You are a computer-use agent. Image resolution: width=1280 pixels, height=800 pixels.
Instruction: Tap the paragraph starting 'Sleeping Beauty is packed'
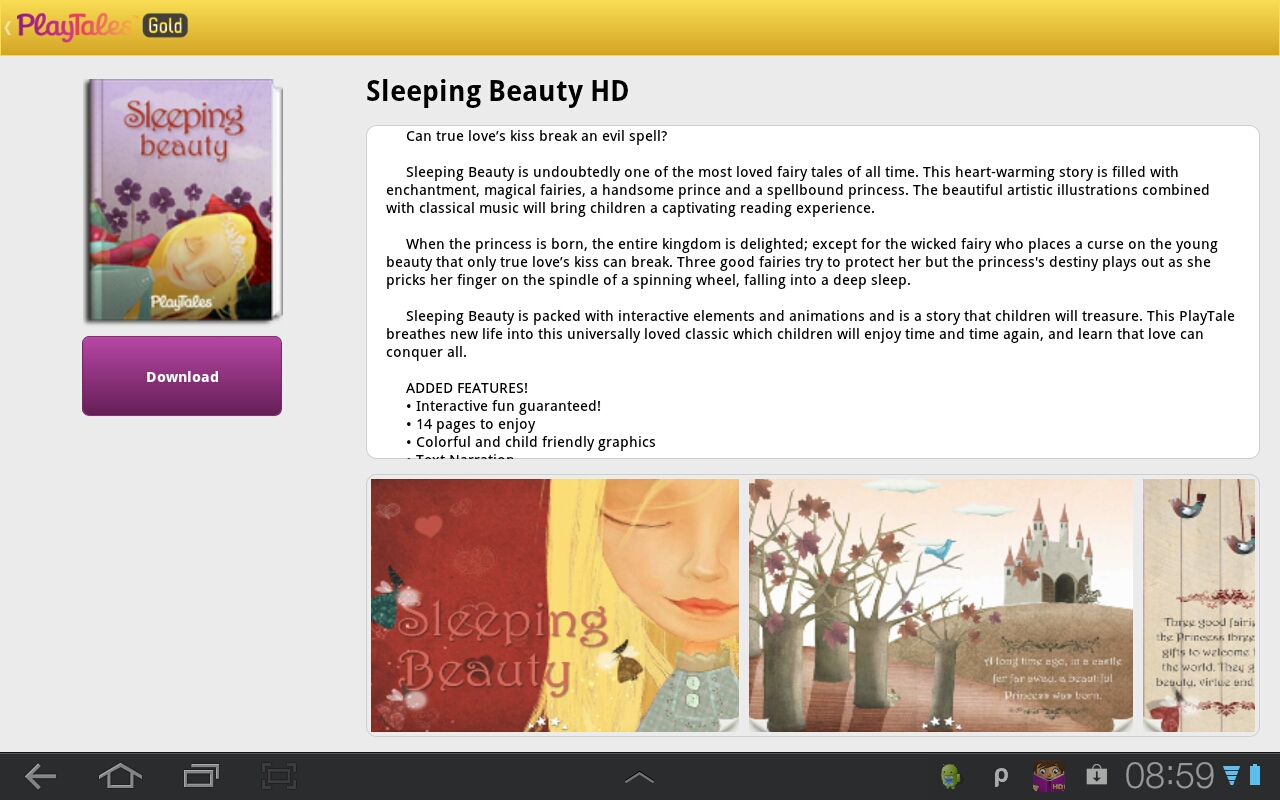[x=810, y=334]
